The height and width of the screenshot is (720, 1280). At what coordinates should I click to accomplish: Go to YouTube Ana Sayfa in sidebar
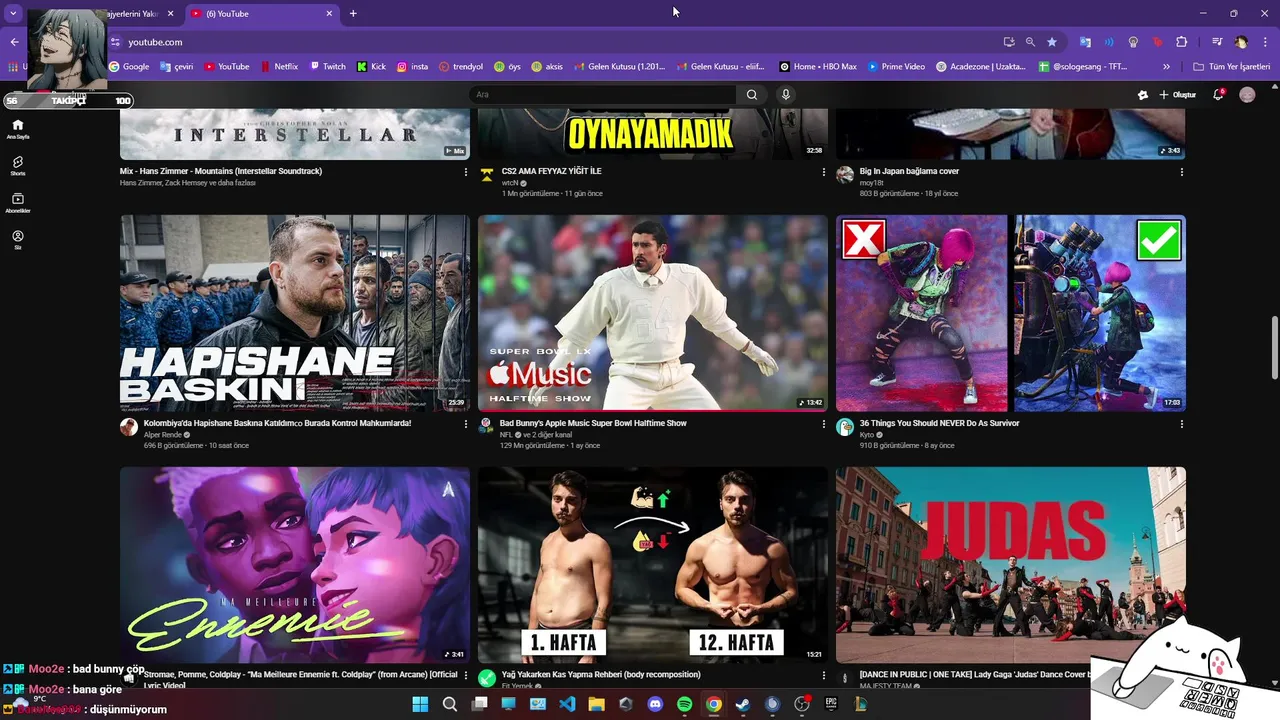[x=17, y=129]
